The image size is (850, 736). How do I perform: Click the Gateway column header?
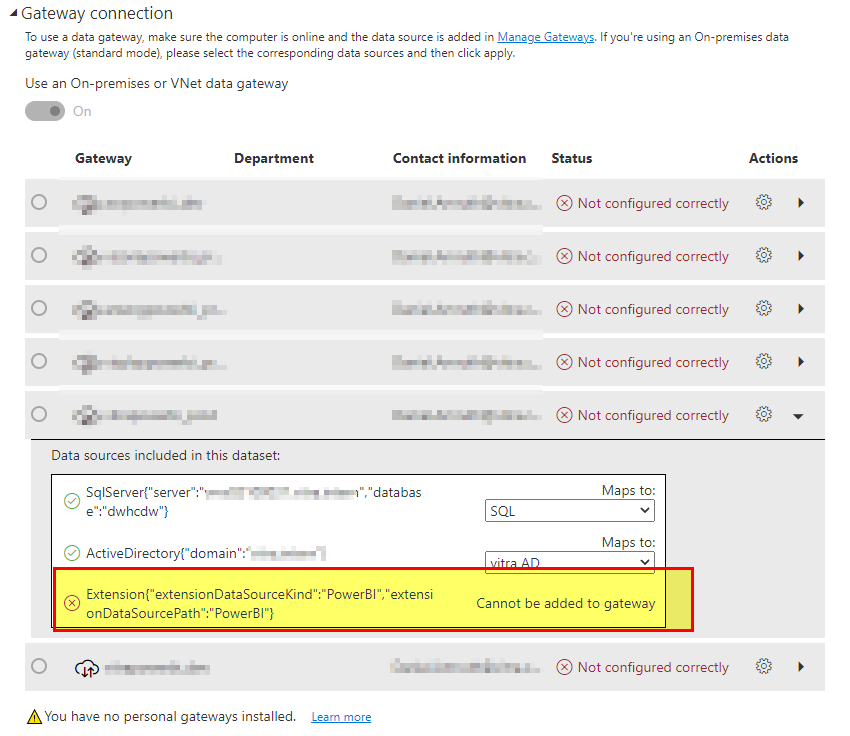point(104,158)
